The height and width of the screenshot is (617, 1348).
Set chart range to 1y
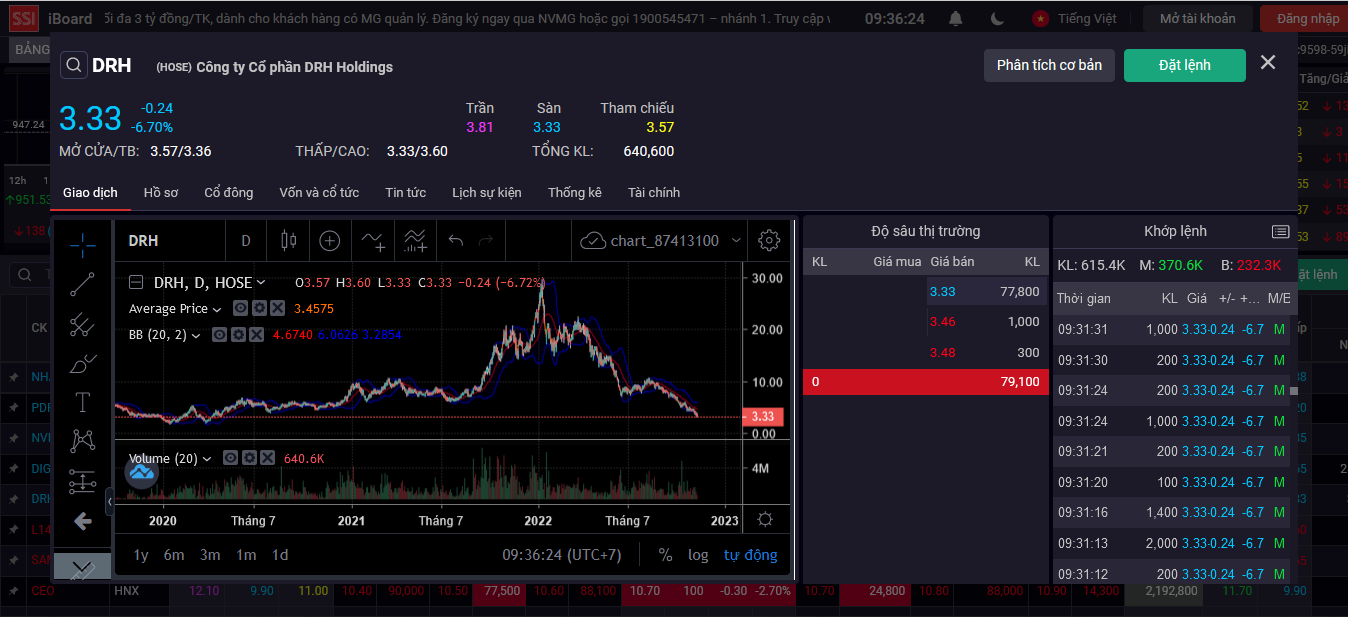coord(141,555)
